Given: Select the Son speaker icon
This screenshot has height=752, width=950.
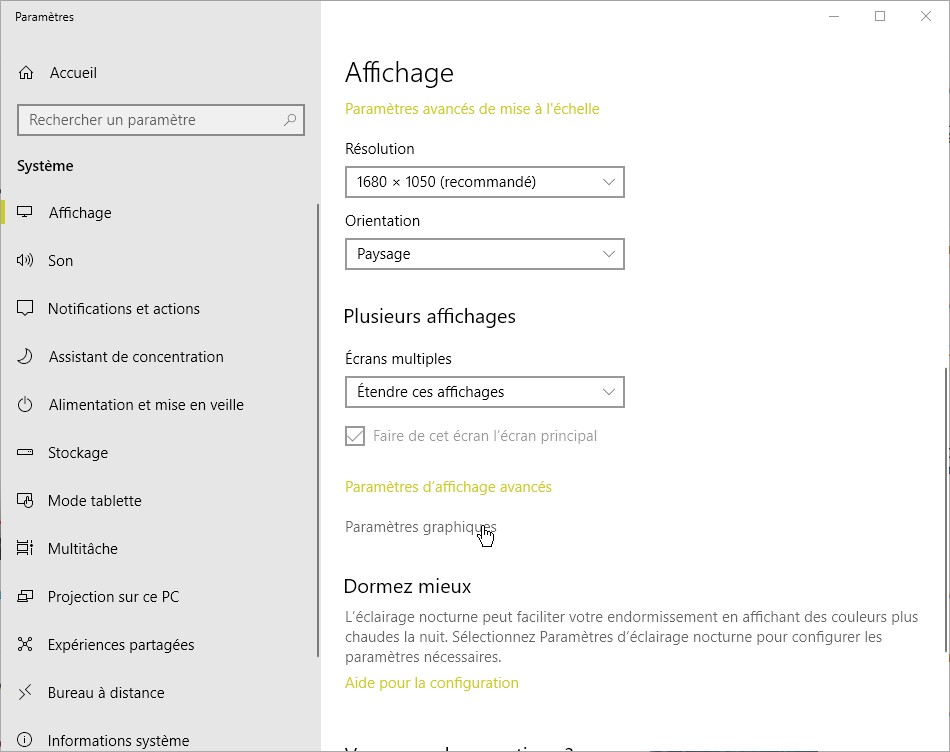Looking at the screenshot, I should [26, 261].
